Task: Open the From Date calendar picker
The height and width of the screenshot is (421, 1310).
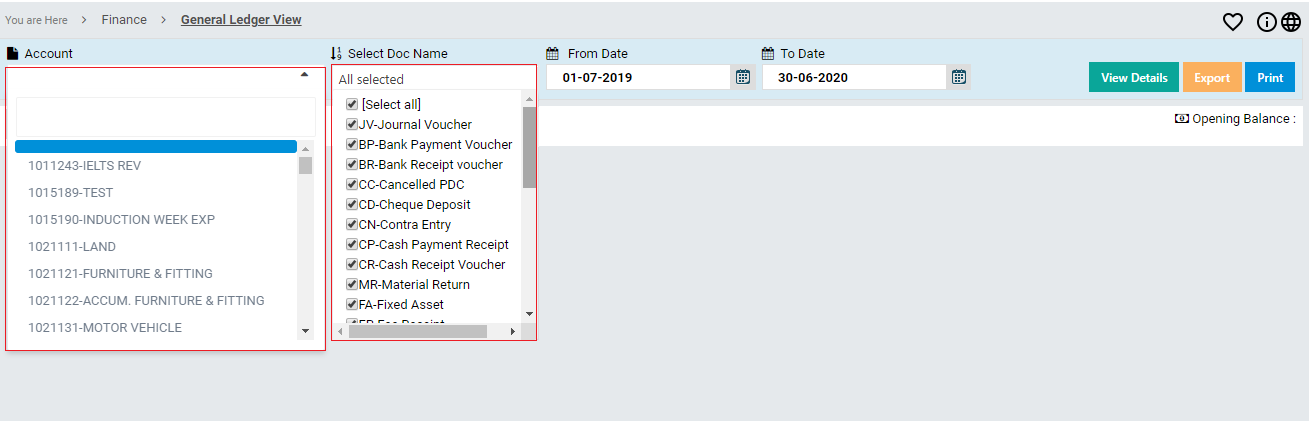Action: (x=742, y=77)
